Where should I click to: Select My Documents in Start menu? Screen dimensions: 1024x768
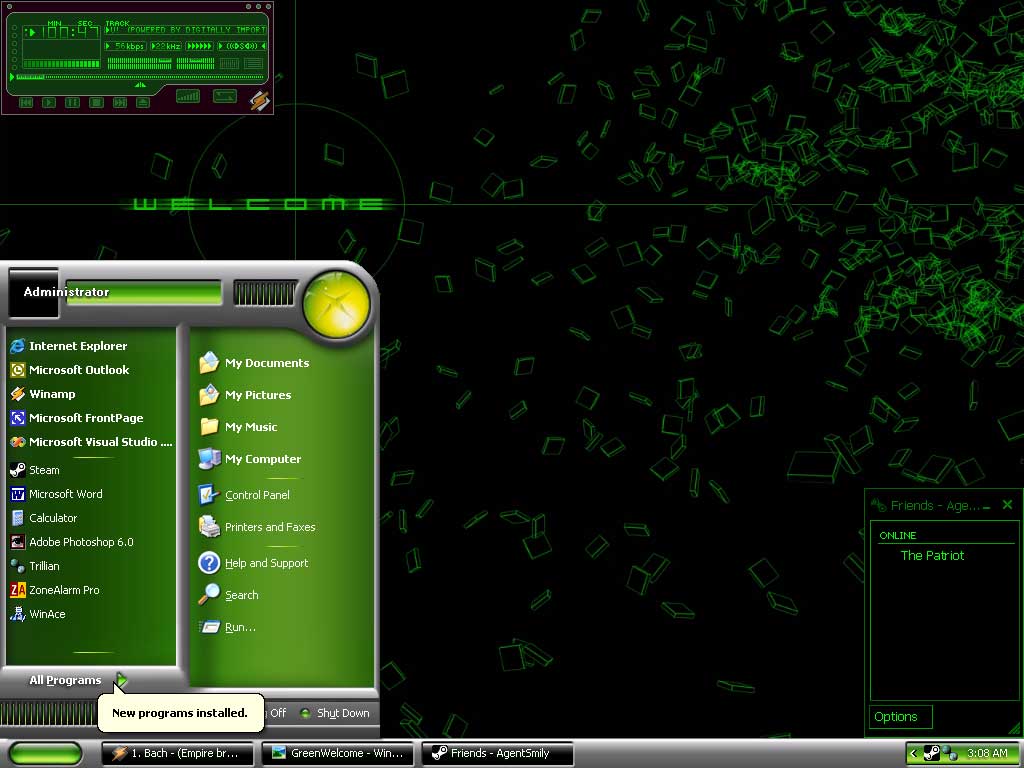tap(266, 363)
